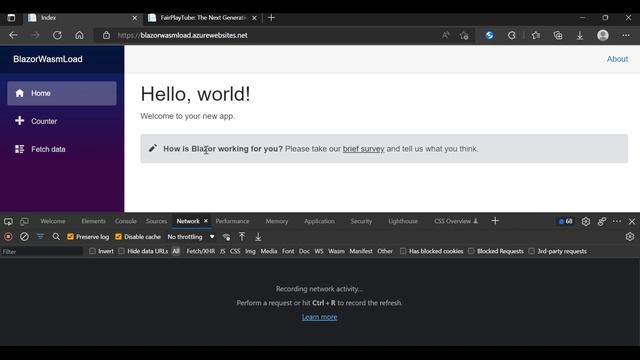640x360 pixels.
Task: Open Network panel settings gear
Action: tap(630, 237)
